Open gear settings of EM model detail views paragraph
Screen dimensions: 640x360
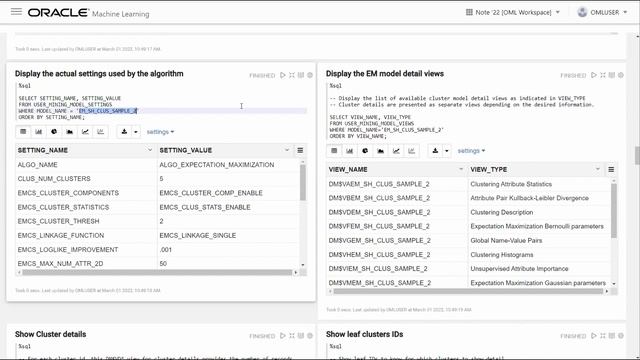[621, 75]
